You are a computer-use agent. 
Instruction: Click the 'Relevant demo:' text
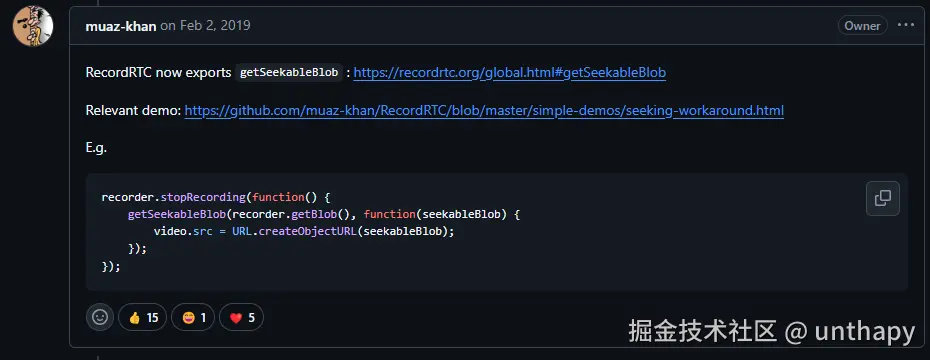[x=133, y=111]
